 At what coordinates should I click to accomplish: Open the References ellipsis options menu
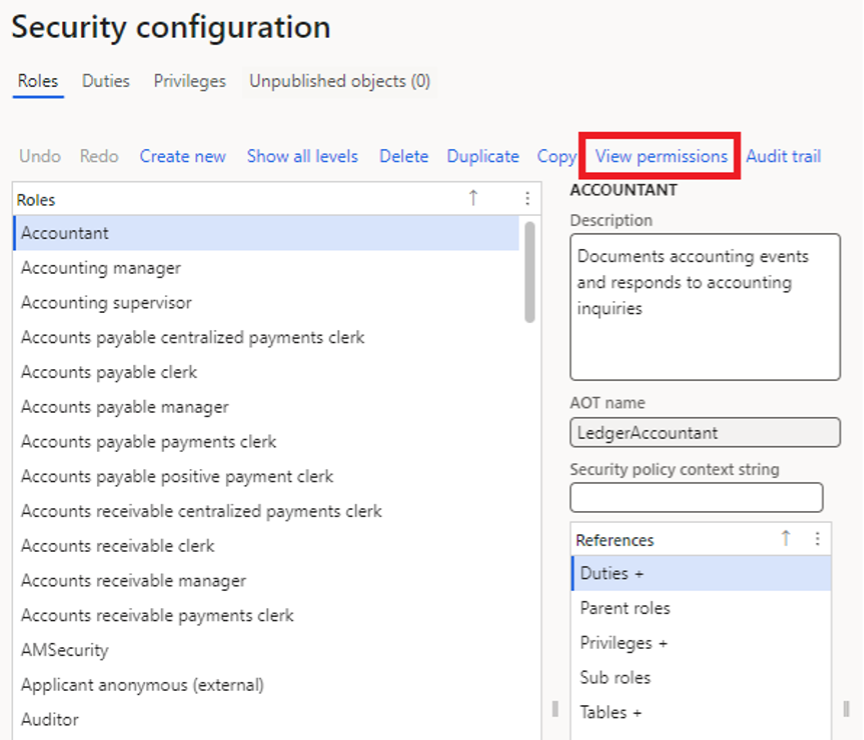pos(818,539)
